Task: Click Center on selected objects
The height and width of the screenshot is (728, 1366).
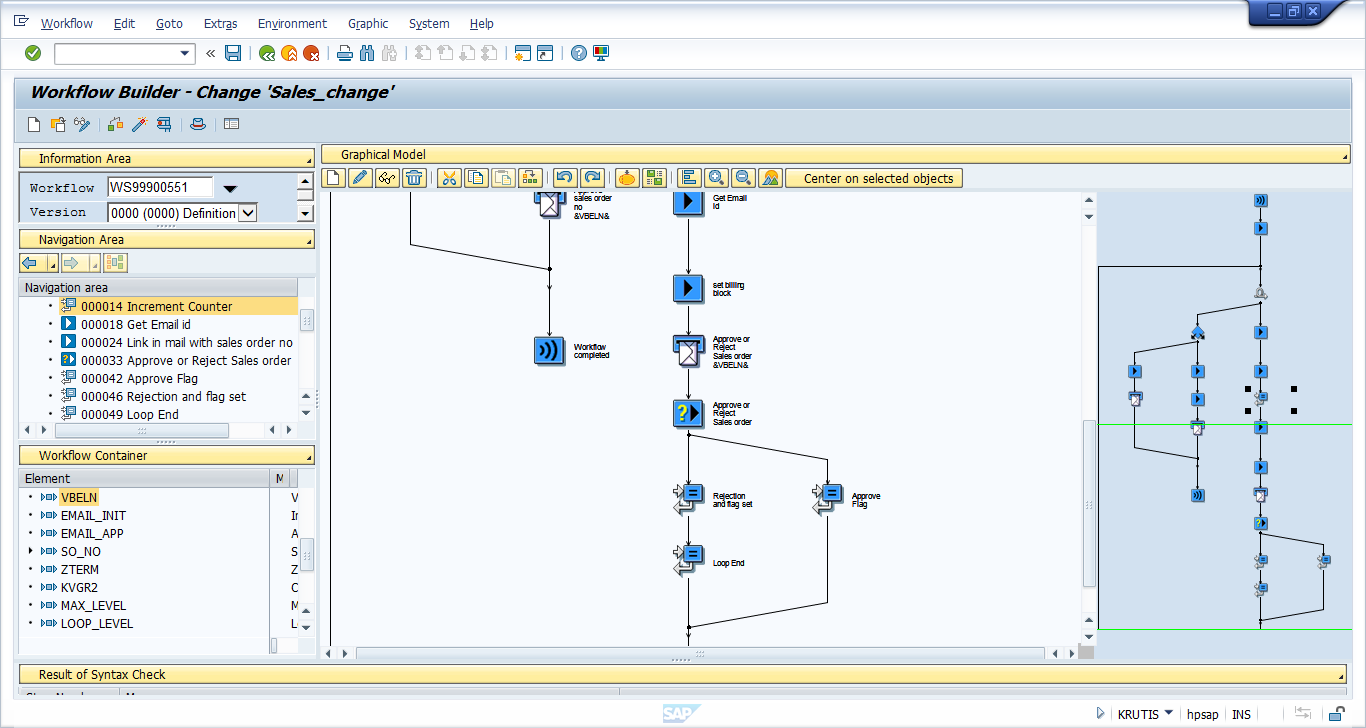Action: click(x=875, y=177)
